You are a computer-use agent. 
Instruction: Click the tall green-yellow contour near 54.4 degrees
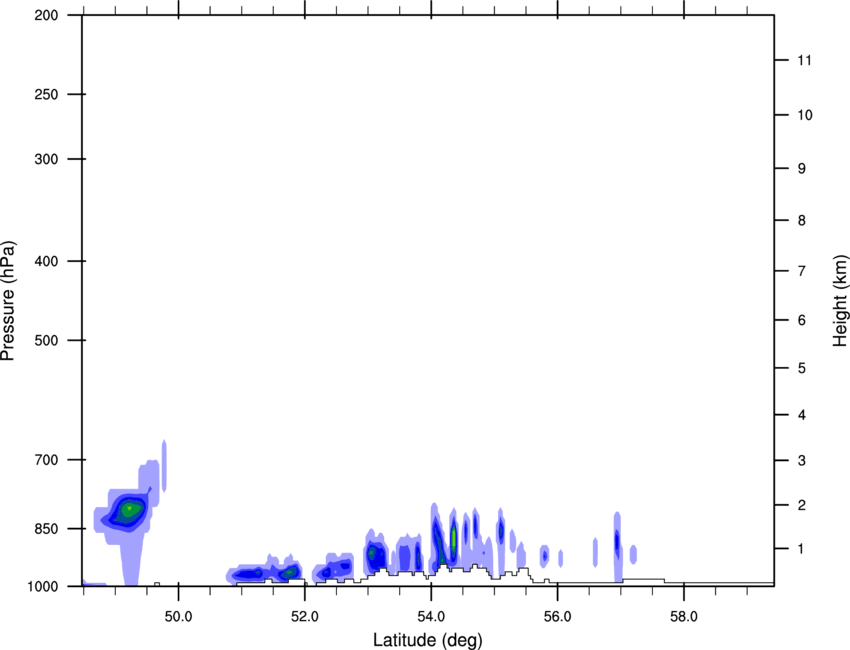453,538
